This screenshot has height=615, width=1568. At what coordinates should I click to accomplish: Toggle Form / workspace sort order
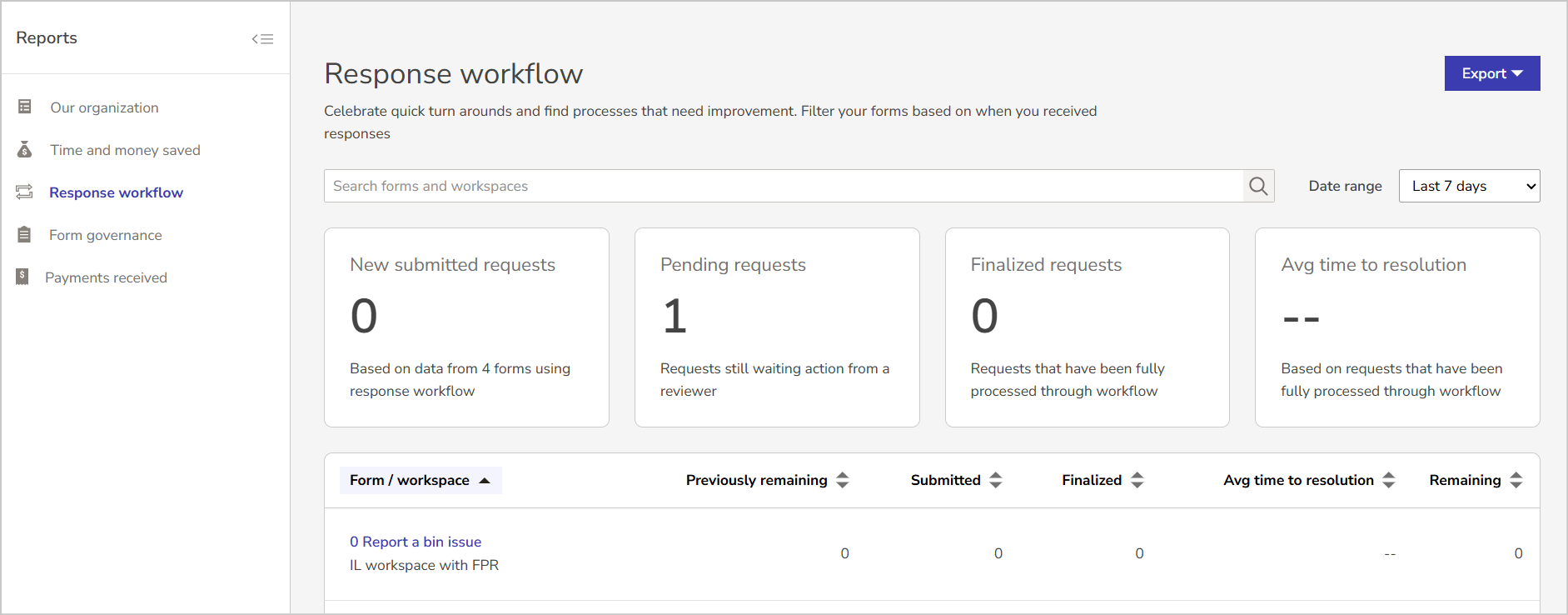pyautogui.click(x=421, y=480)
